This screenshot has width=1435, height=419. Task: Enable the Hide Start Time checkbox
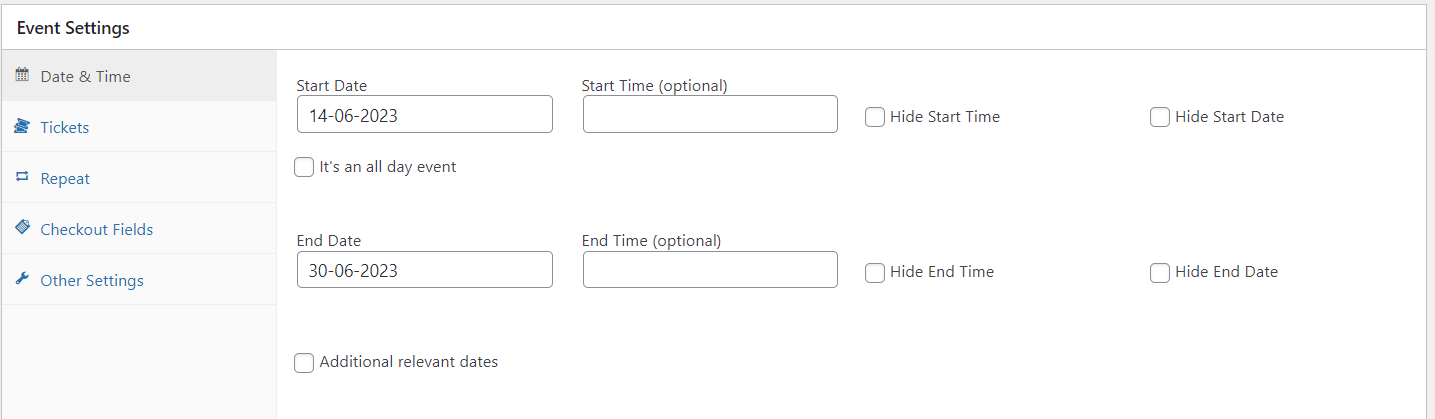pos(875,117)
